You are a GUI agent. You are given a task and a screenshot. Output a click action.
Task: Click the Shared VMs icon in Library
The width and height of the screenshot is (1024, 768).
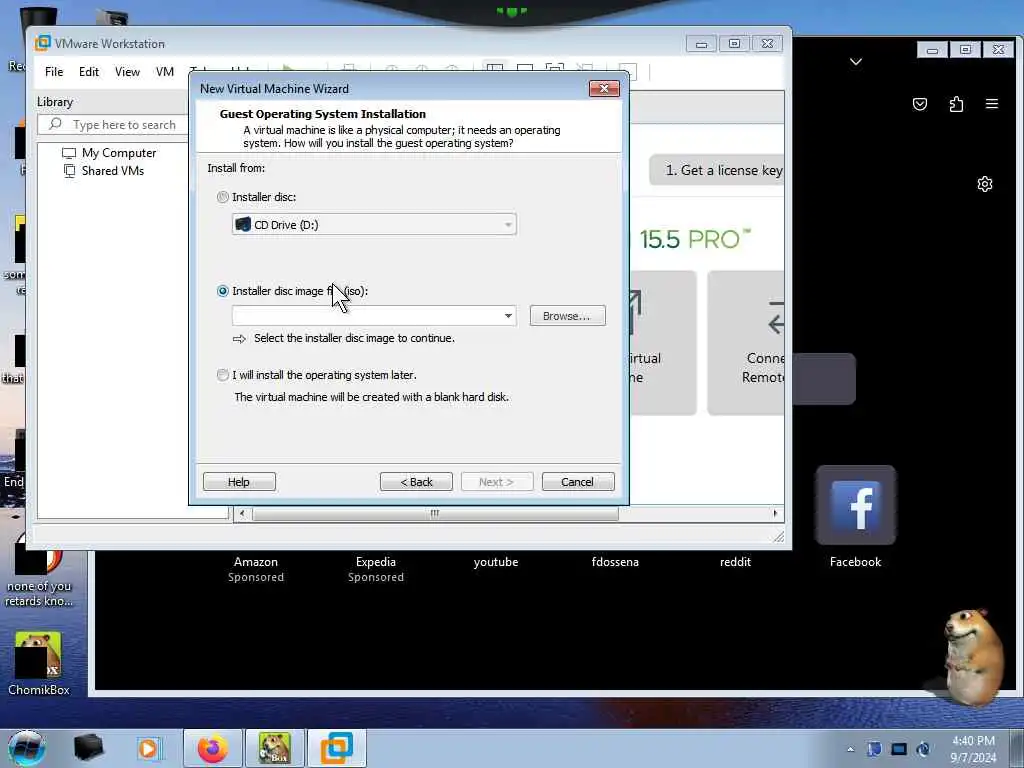click(69, 171)
